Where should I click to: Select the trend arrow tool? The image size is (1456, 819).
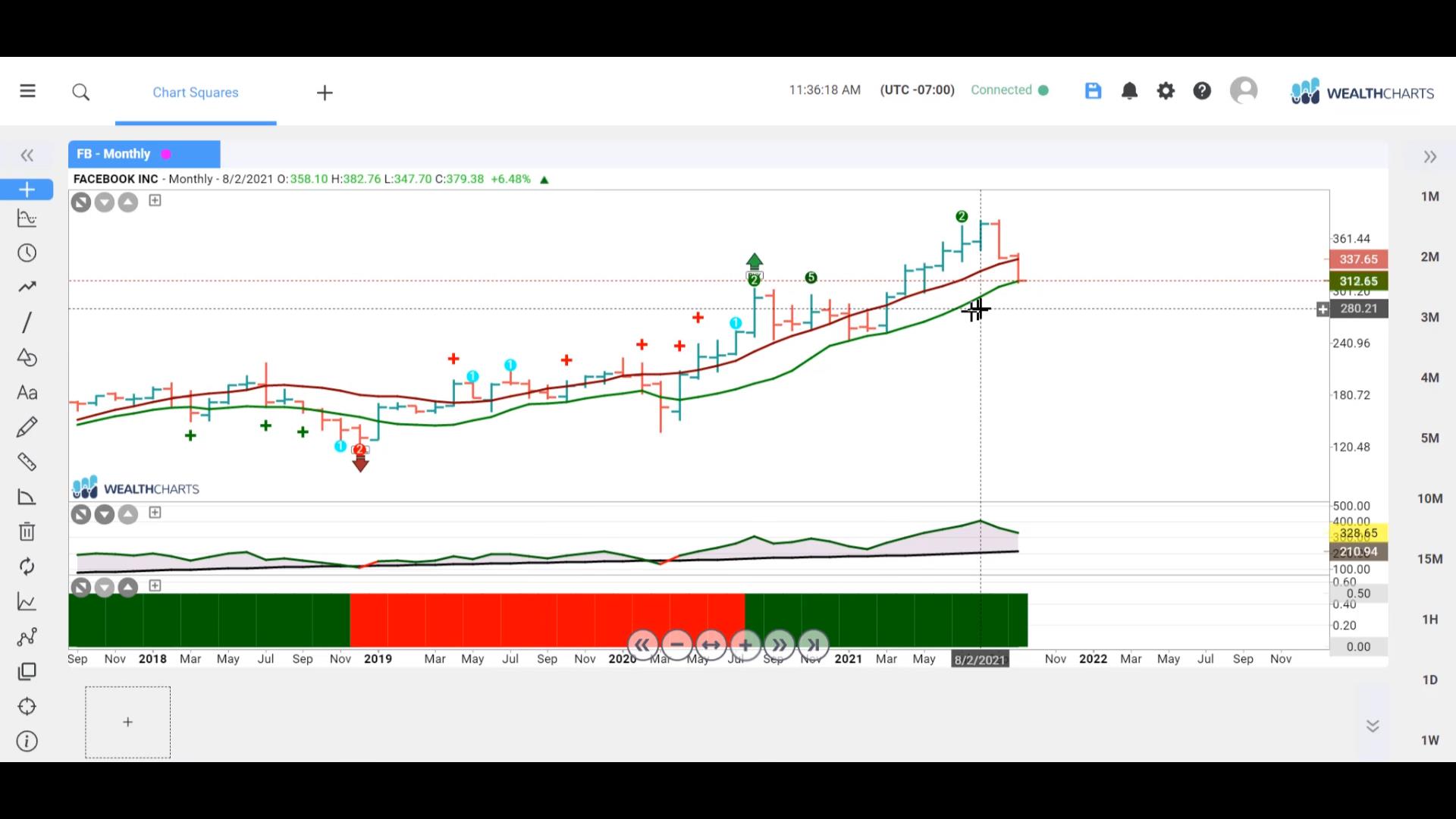[27, 287]
